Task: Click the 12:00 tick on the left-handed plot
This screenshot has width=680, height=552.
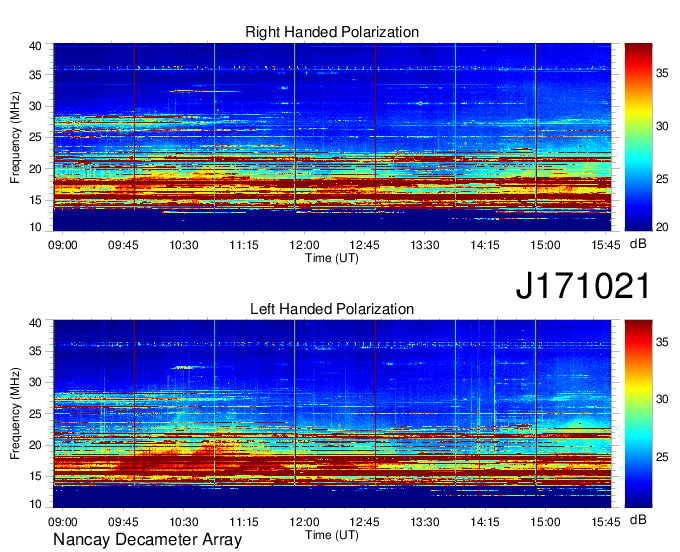Action: click(x=304, y=522)
